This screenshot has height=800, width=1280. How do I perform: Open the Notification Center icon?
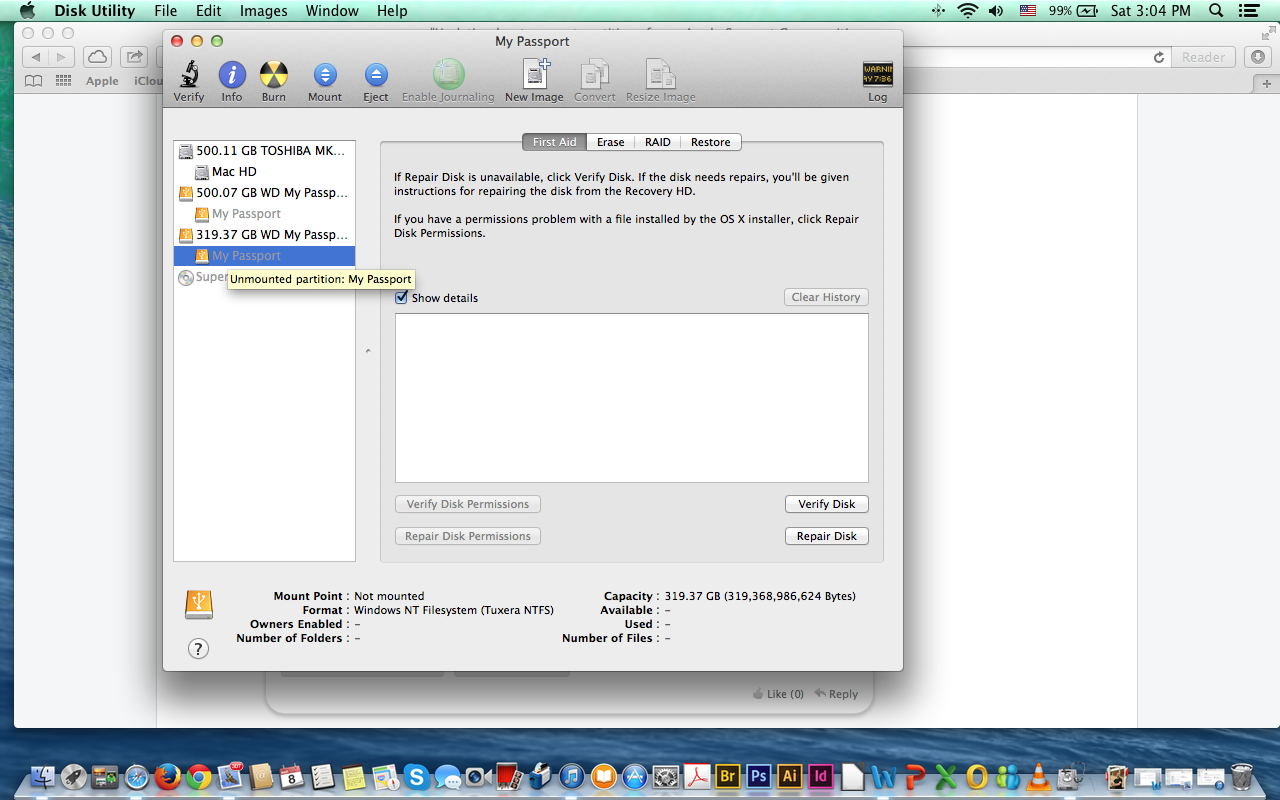(1247, 11)
